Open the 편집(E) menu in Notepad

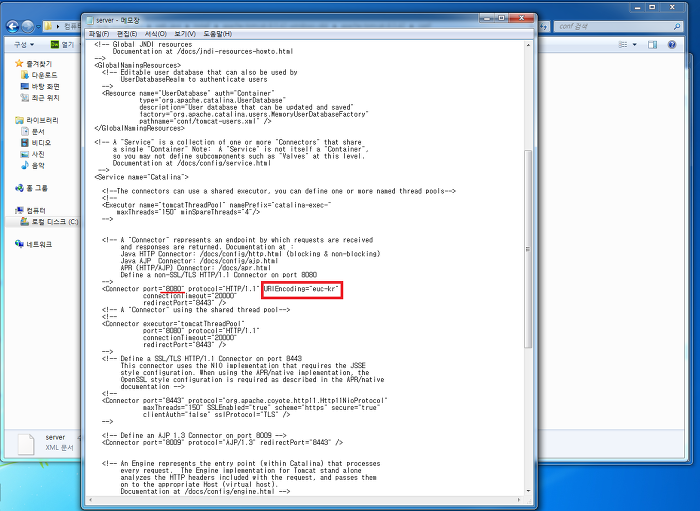127,34
